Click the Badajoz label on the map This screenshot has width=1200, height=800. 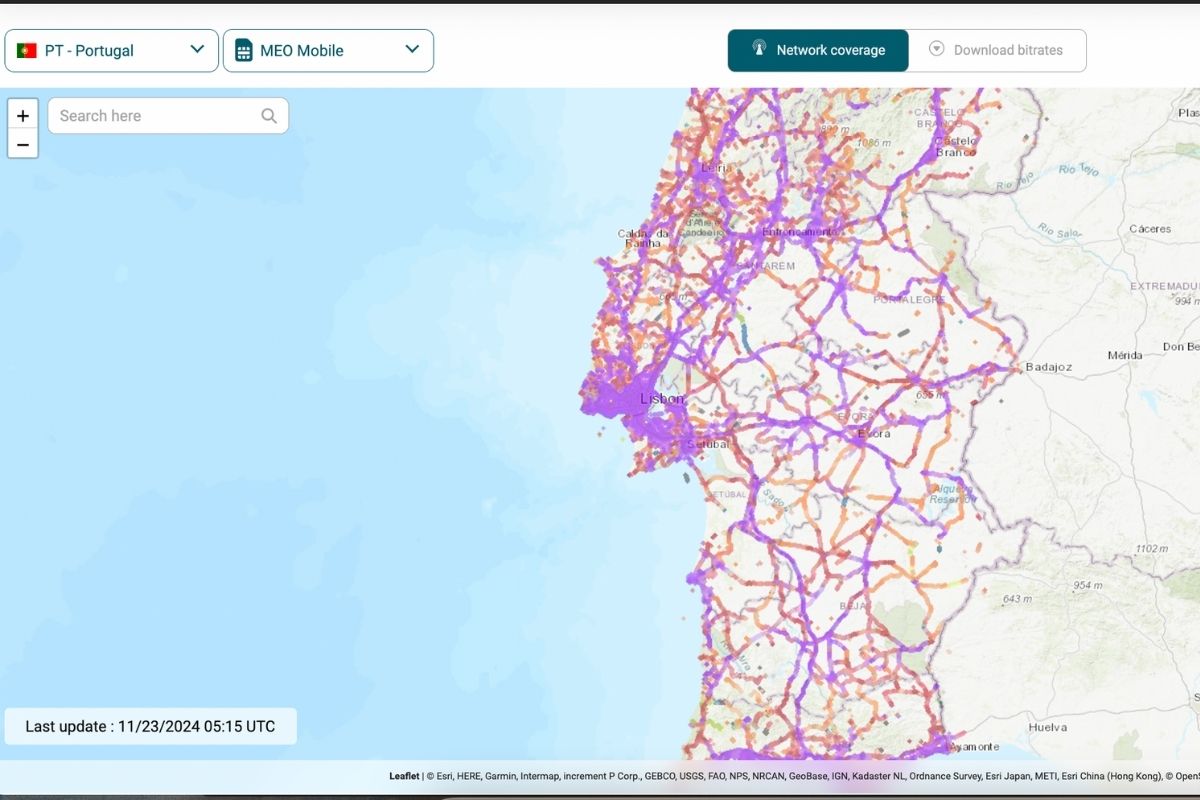point(1051,367)
